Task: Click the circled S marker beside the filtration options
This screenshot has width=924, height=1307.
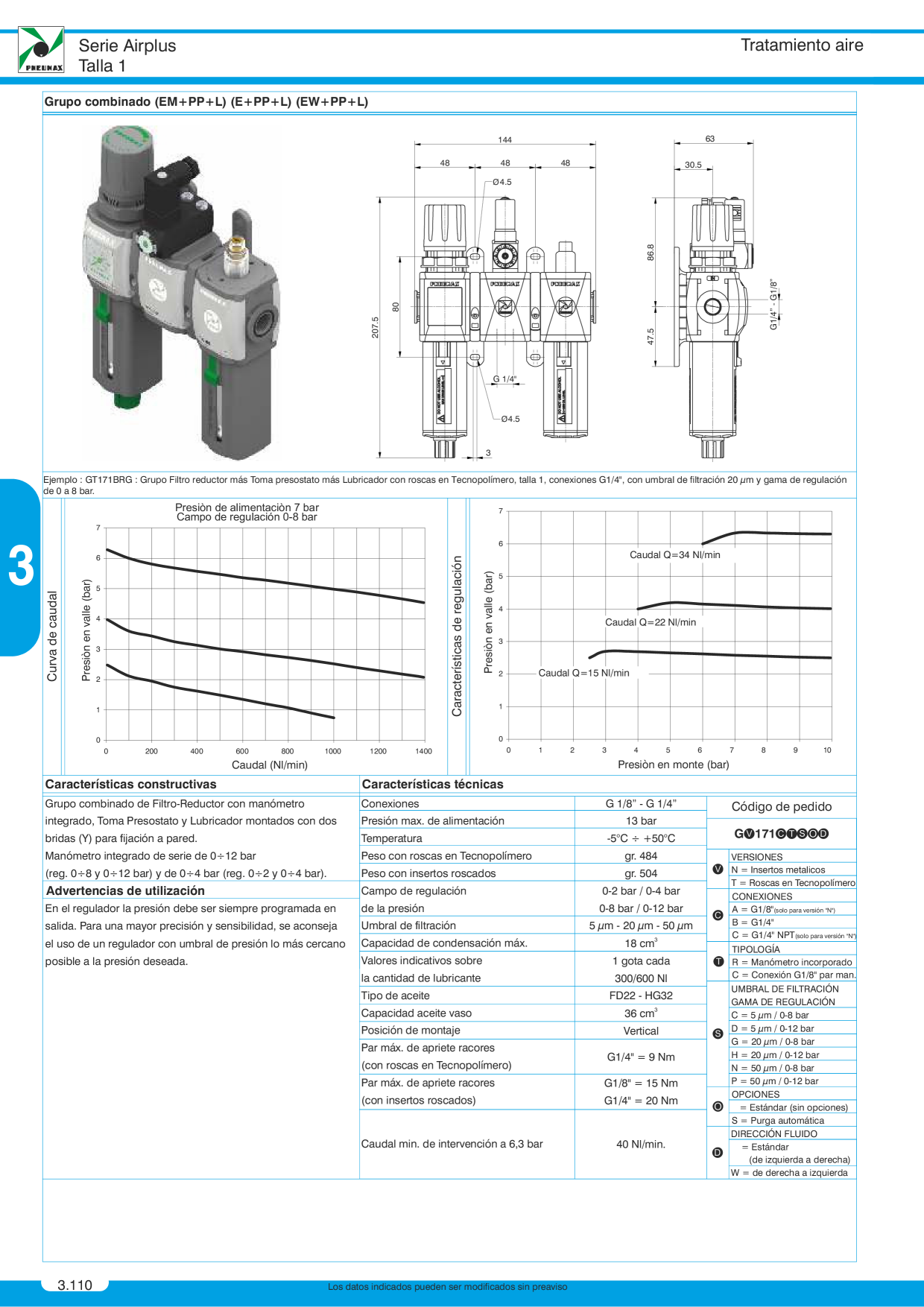Action: point(718,1034)
